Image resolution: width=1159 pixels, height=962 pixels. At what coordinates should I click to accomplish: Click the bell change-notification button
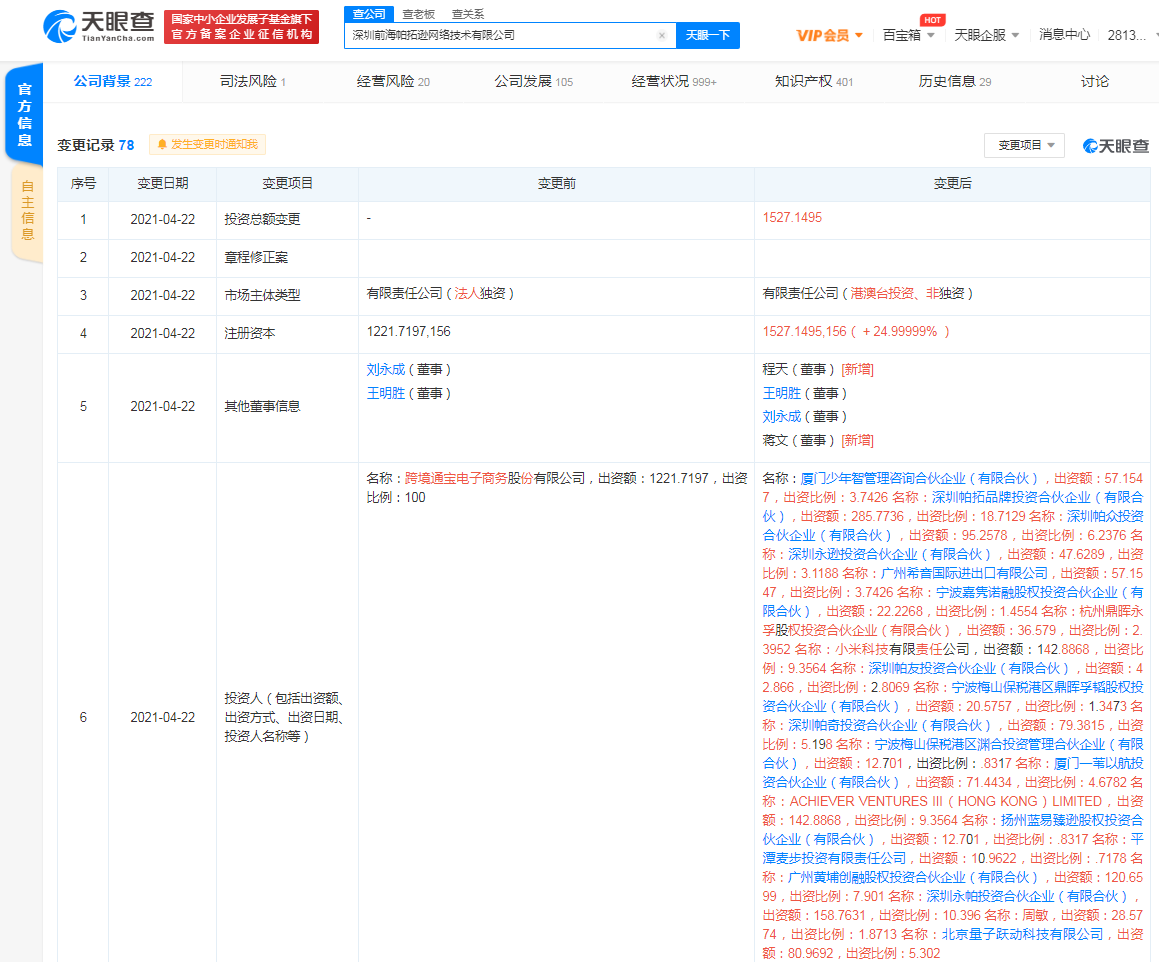pos(207,145)
